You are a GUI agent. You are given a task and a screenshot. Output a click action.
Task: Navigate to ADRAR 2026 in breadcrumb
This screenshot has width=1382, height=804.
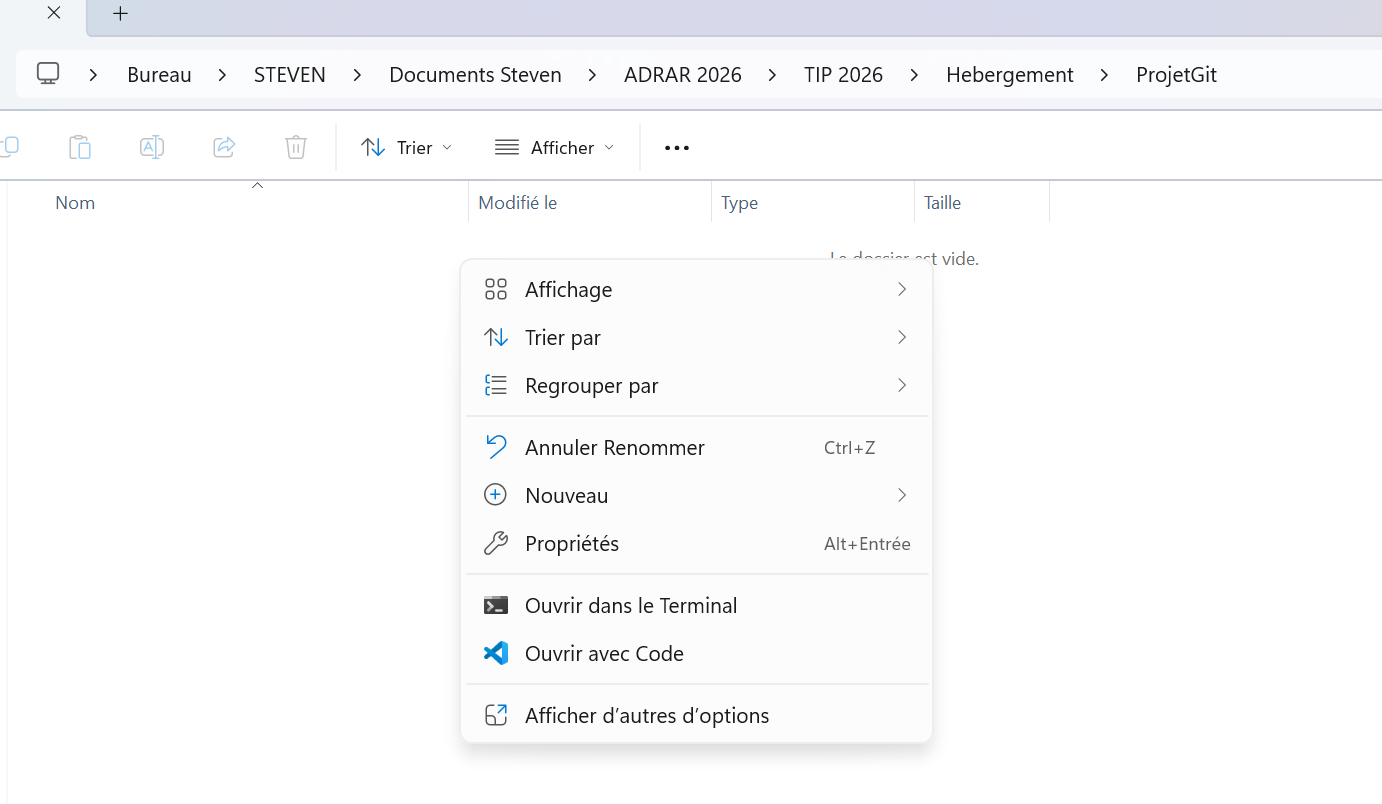click(x=683, y=75)
